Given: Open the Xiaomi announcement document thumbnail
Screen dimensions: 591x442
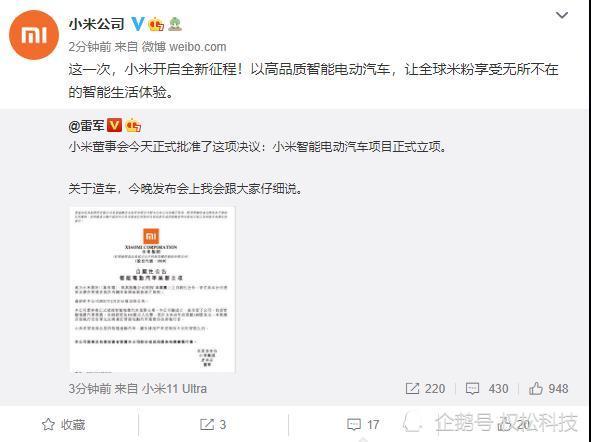Looking at the screenshot, I should click(x=152, y=289).
